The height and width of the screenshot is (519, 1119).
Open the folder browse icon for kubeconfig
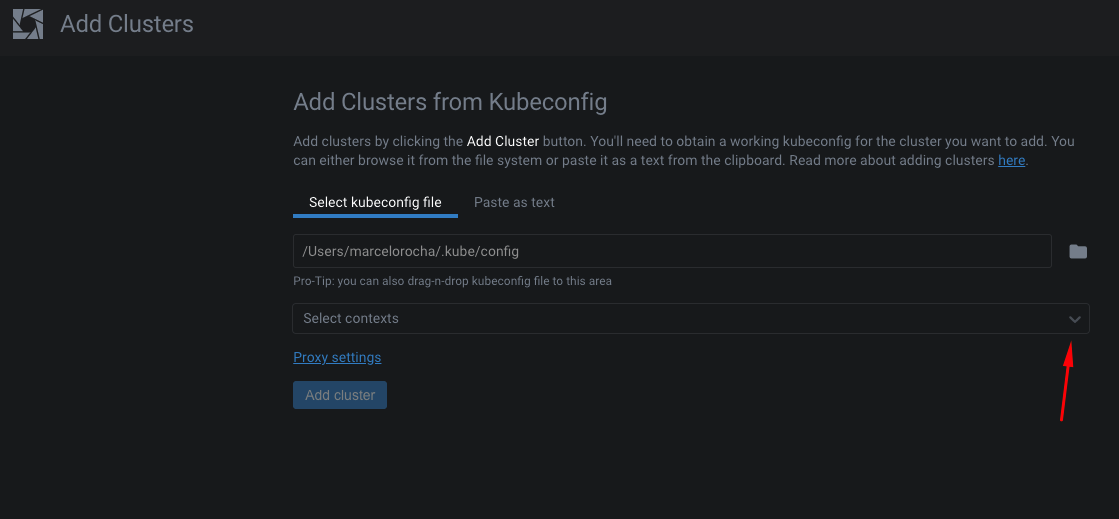coord(1077,252)
